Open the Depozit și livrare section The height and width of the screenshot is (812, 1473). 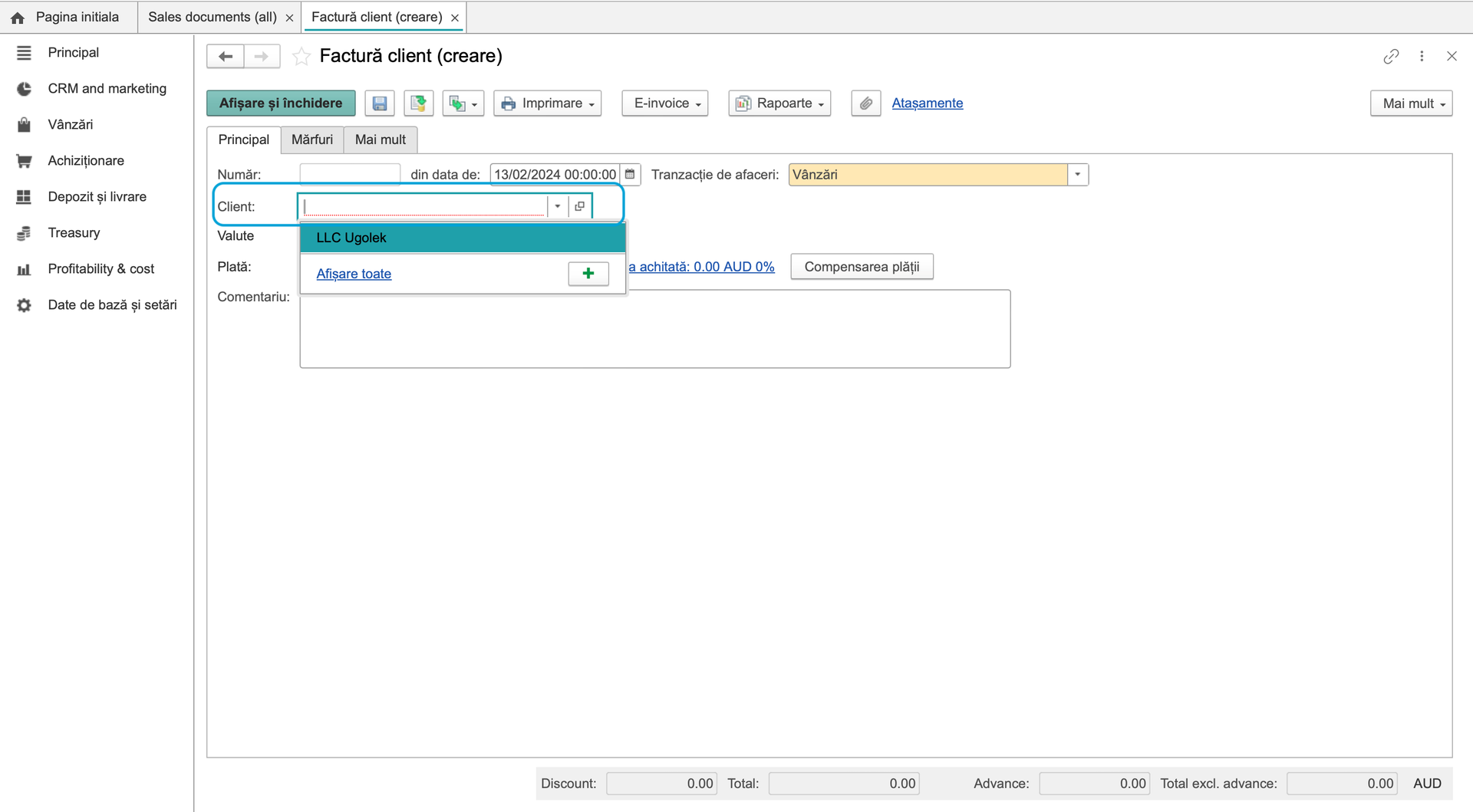(97, 197)
